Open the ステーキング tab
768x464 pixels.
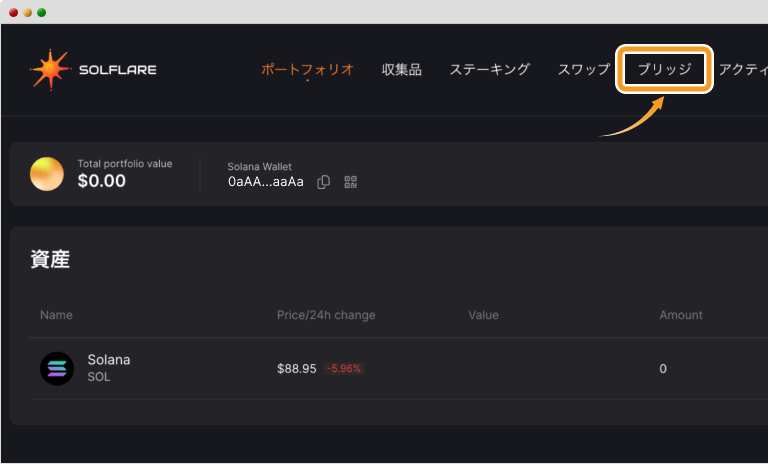(x=490, y=70)
